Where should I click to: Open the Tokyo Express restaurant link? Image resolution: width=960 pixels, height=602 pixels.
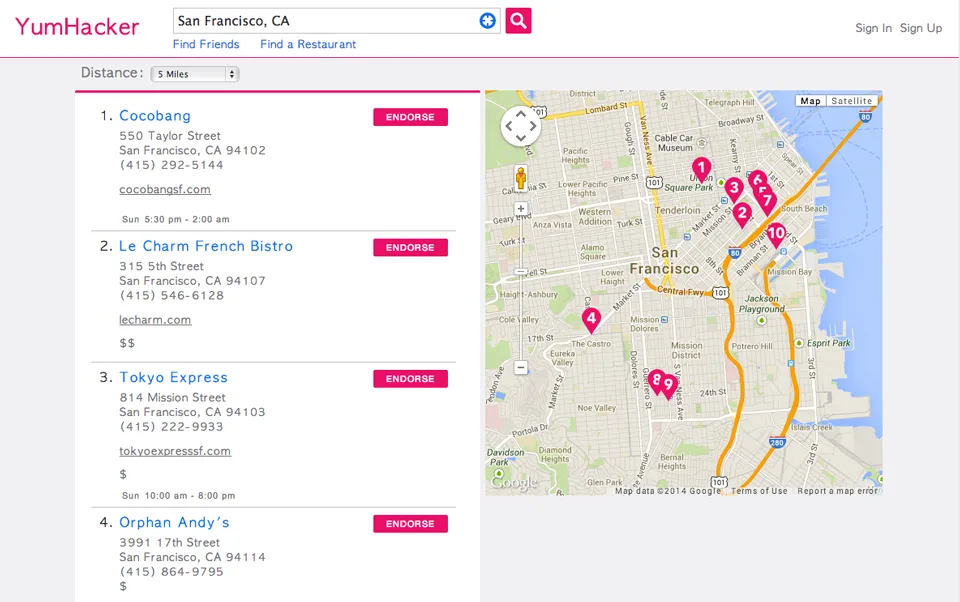173,377
